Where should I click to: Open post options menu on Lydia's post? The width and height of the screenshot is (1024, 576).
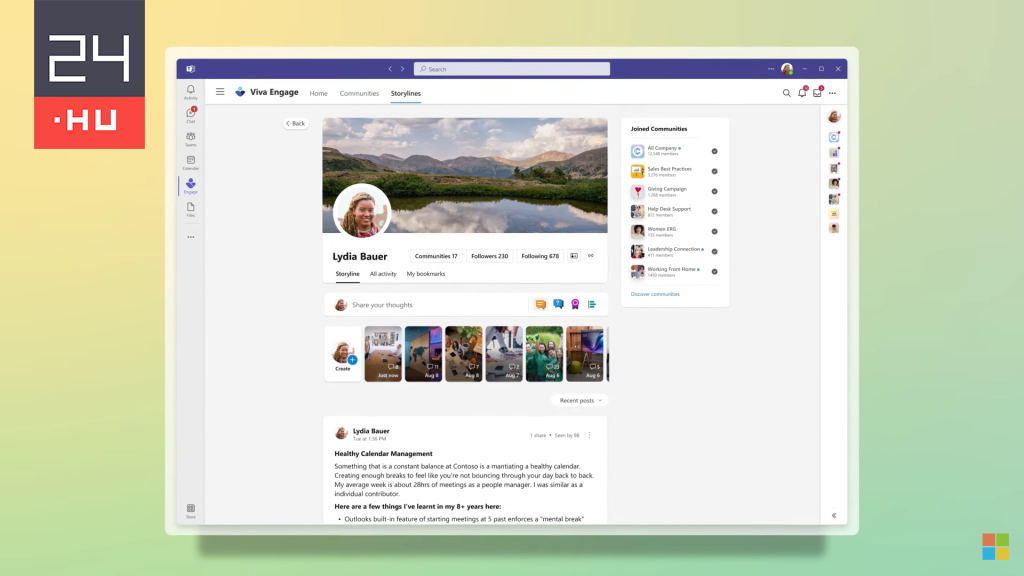(589, 435)
